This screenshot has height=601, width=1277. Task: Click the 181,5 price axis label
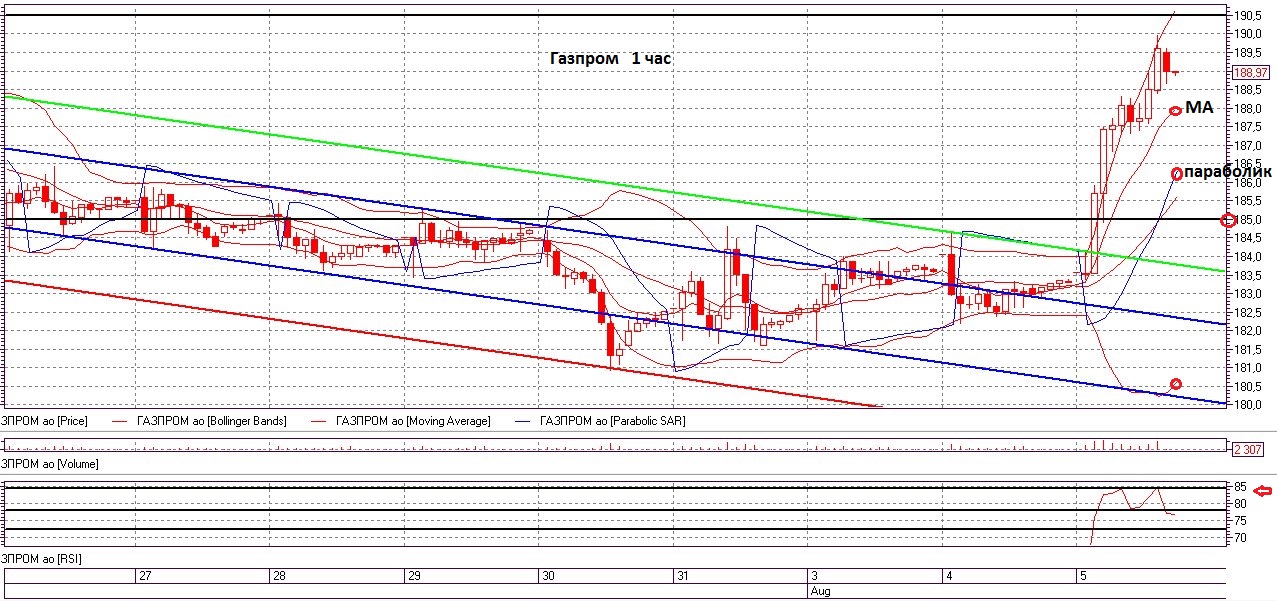tap(1246, 350)
